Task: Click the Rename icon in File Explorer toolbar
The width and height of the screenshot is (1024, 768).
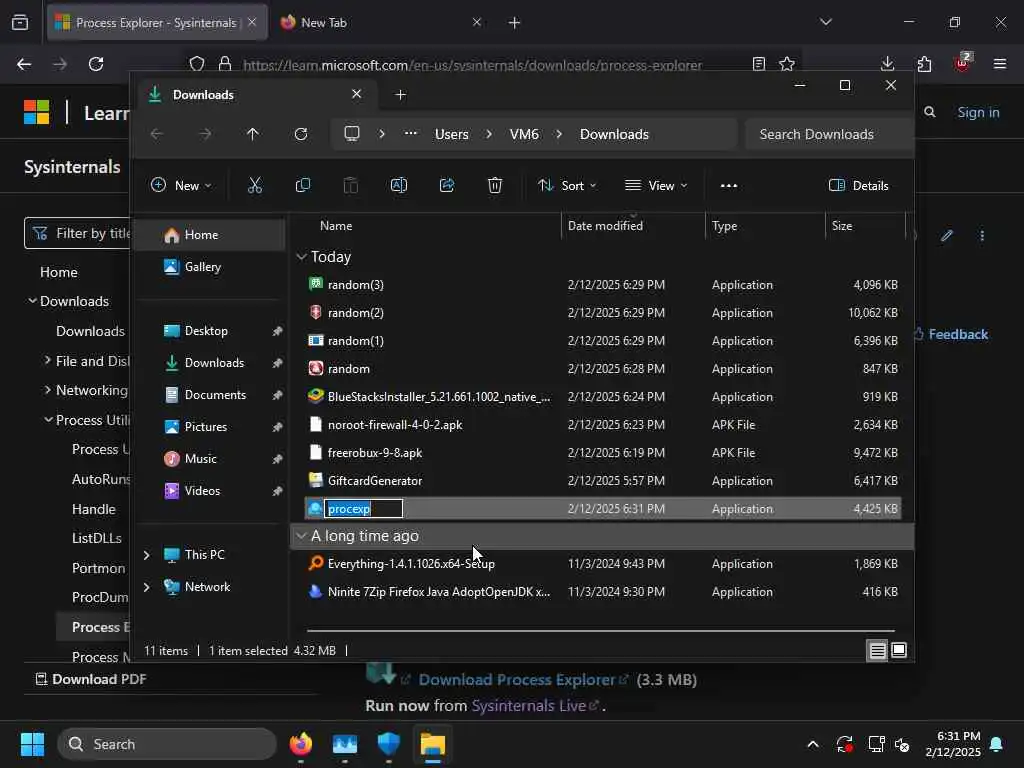Action: [x=398, y=185]
